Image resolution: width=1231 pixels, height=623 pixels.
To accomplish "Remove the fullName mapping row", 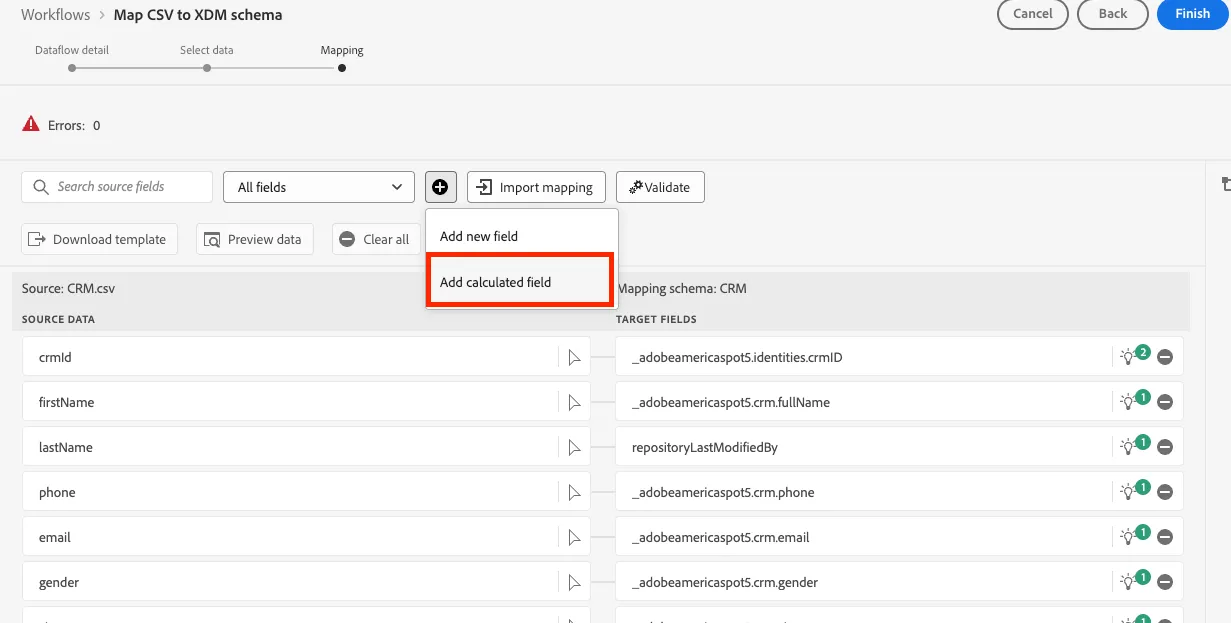I will click(1165, 402).
